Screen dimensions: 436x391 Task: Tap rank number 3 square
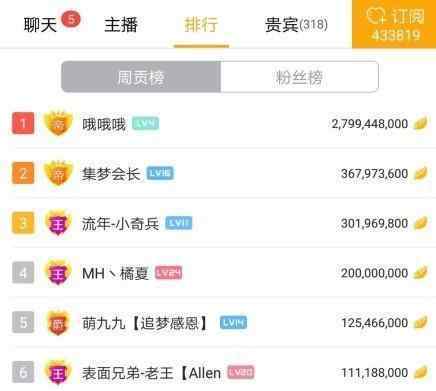coord(23,223)
